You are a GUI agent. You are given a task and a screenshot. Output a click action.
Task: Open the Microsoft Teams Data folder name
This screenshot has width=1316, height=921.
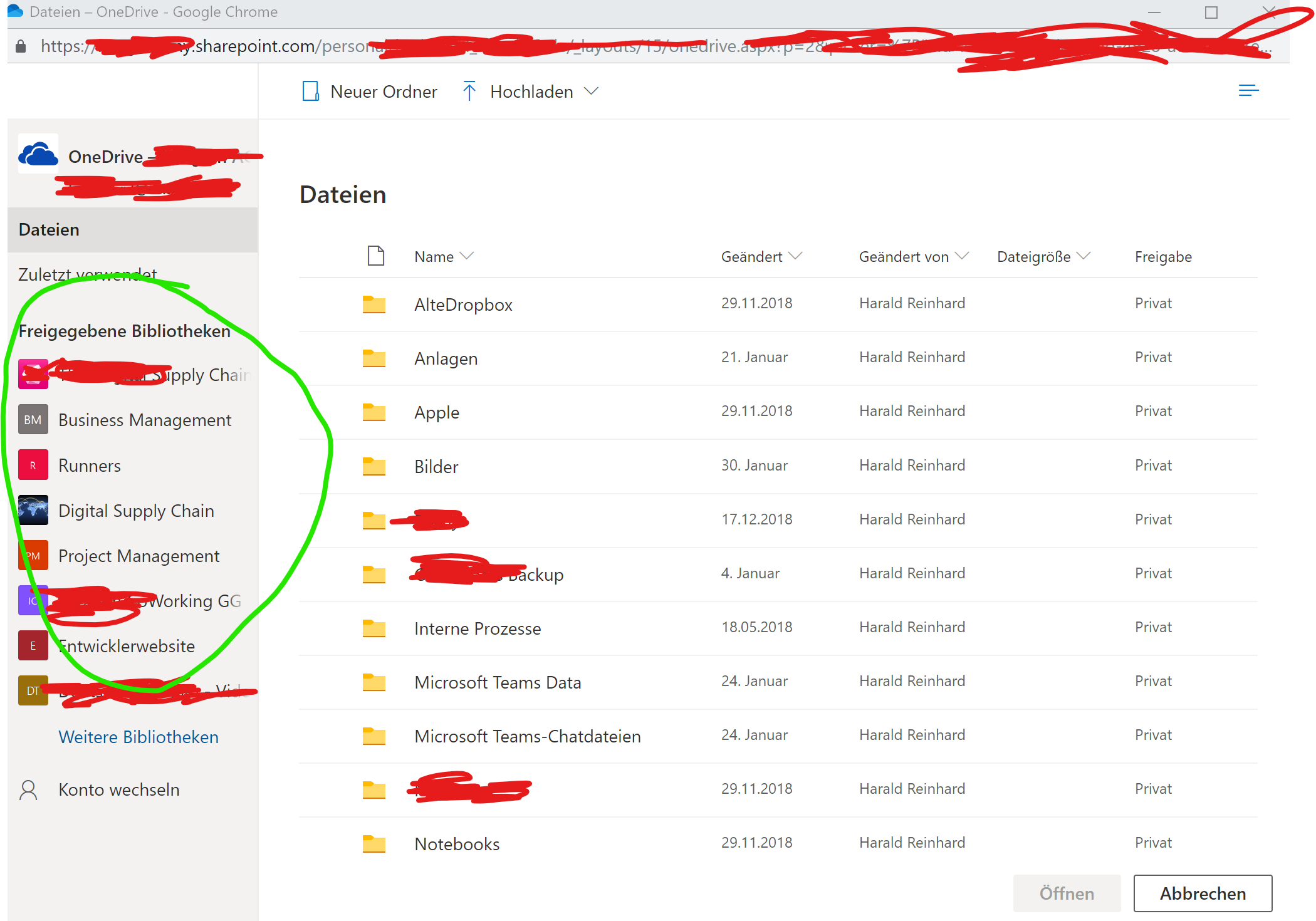(498, 682)
